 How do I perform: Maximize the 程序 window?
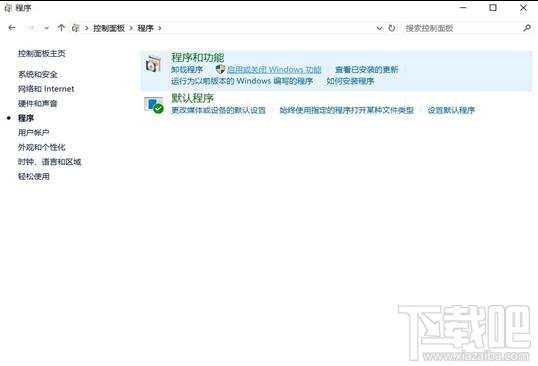(x=493, y=8)
